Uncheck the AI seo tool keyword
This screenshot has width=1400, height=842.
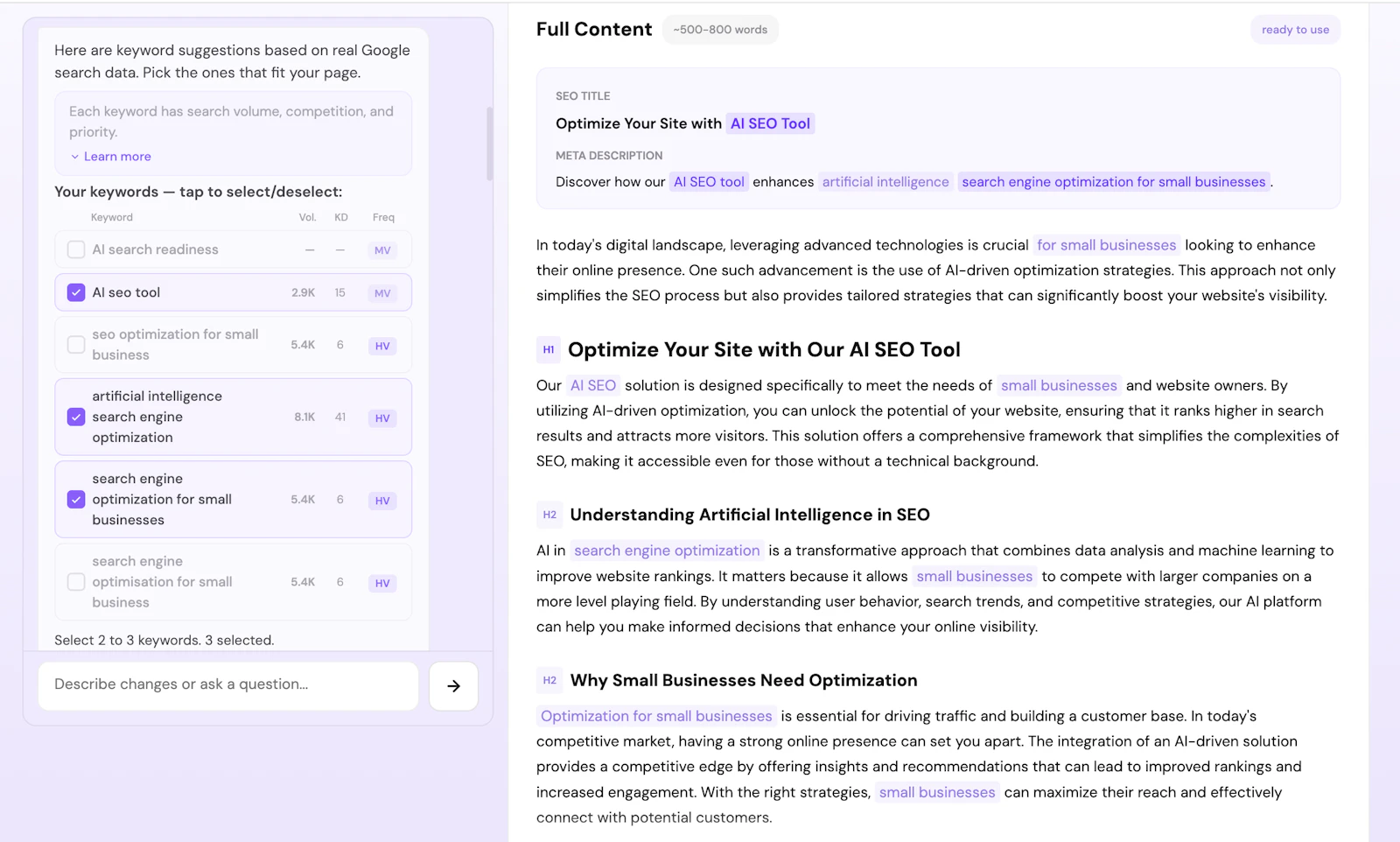click(76, 292)
